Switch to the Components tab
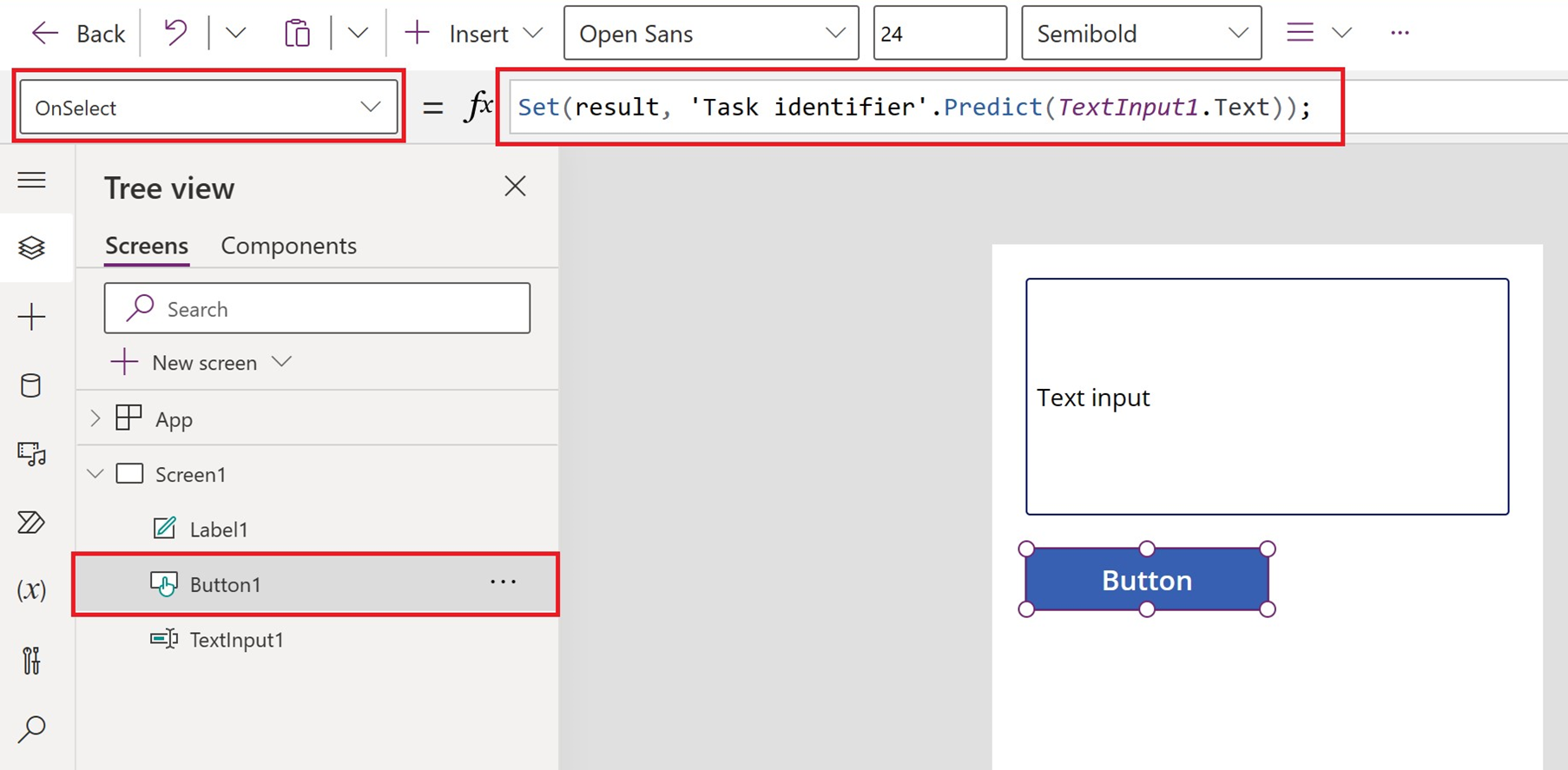Screen dimensions: 1568x770 click(288, 246)
